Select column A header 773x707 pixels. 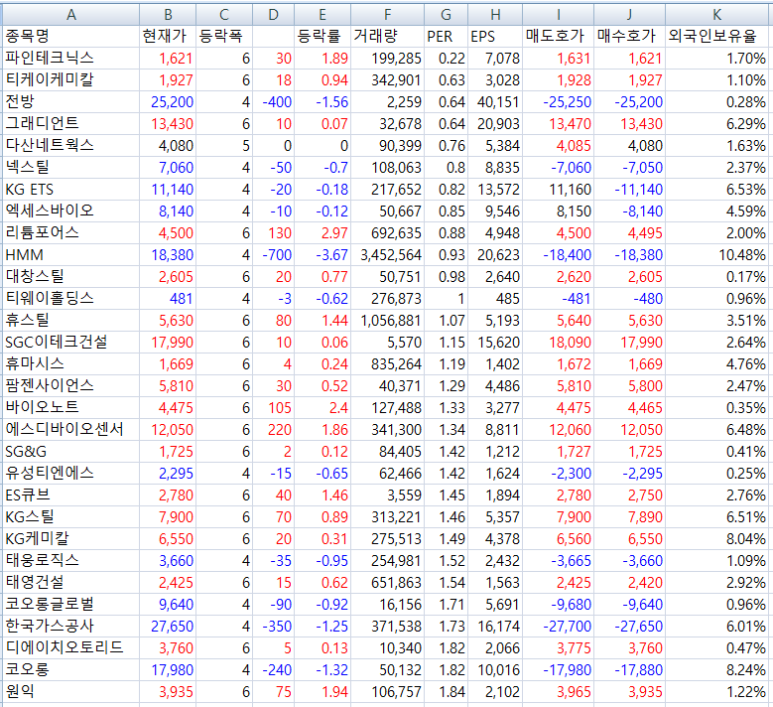coord(71,15)
